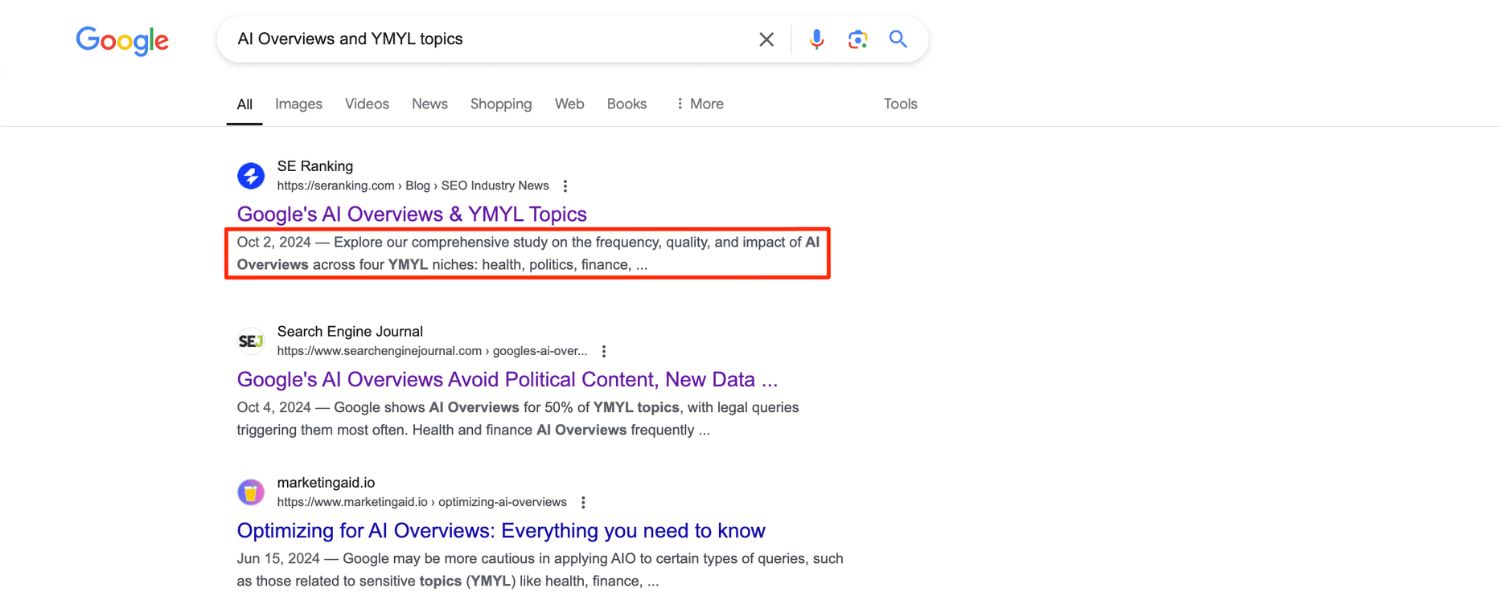Open the Tools filter options

(899, 103)
